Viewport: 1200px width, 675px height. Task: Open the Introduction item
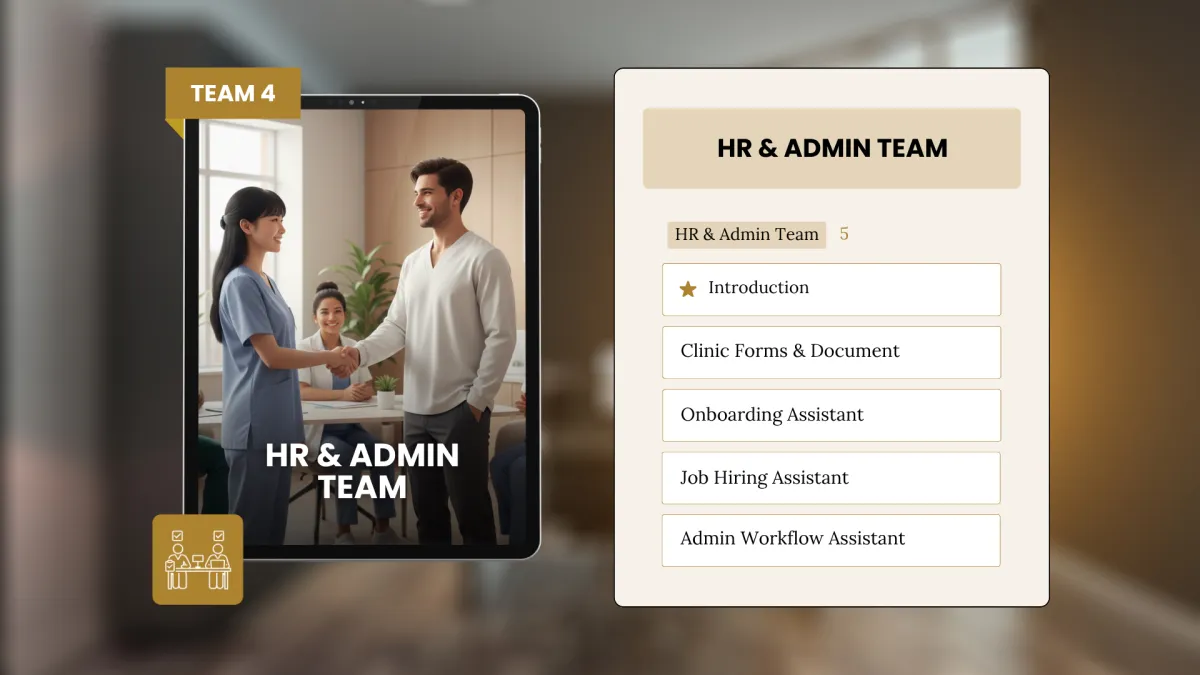pos(831,289)
